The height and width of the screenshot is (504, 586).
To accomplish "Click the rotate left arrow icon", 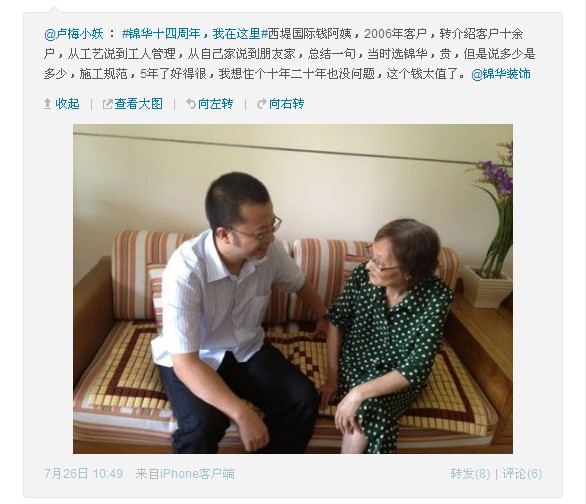I will [x=191, y=104].
